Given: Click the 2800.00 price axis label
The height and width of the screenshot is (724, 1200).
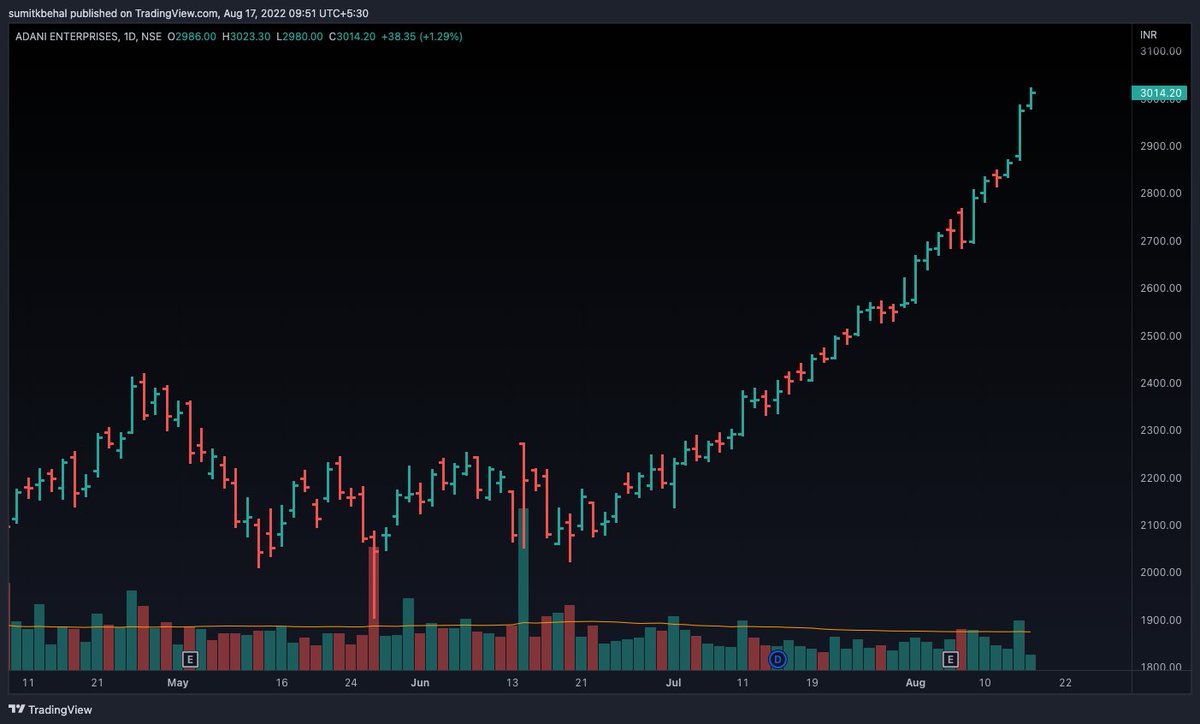Looking at the screenshot, I should (x=1162, y=193).
